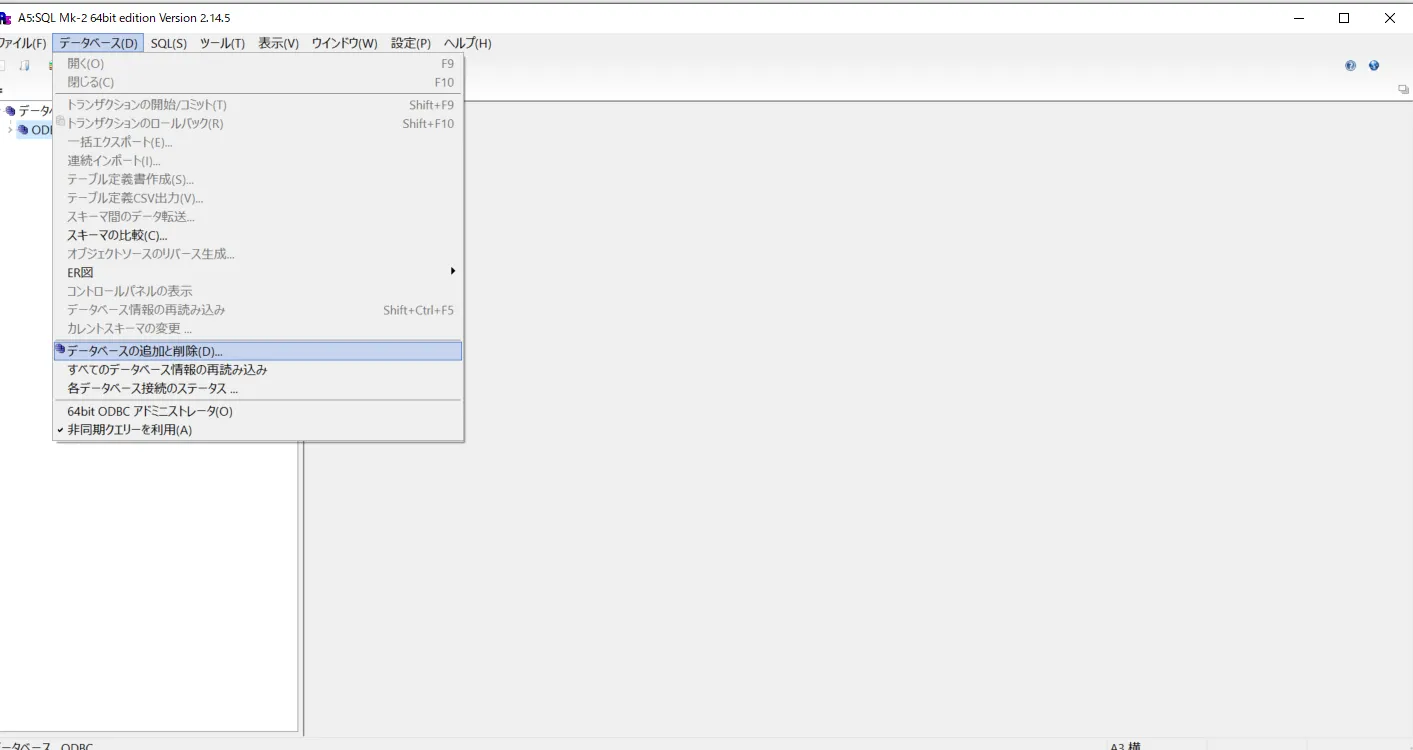1413x750 pixels.
Task: Select the ODBC item in the database tree
Action: click(45, 129)
